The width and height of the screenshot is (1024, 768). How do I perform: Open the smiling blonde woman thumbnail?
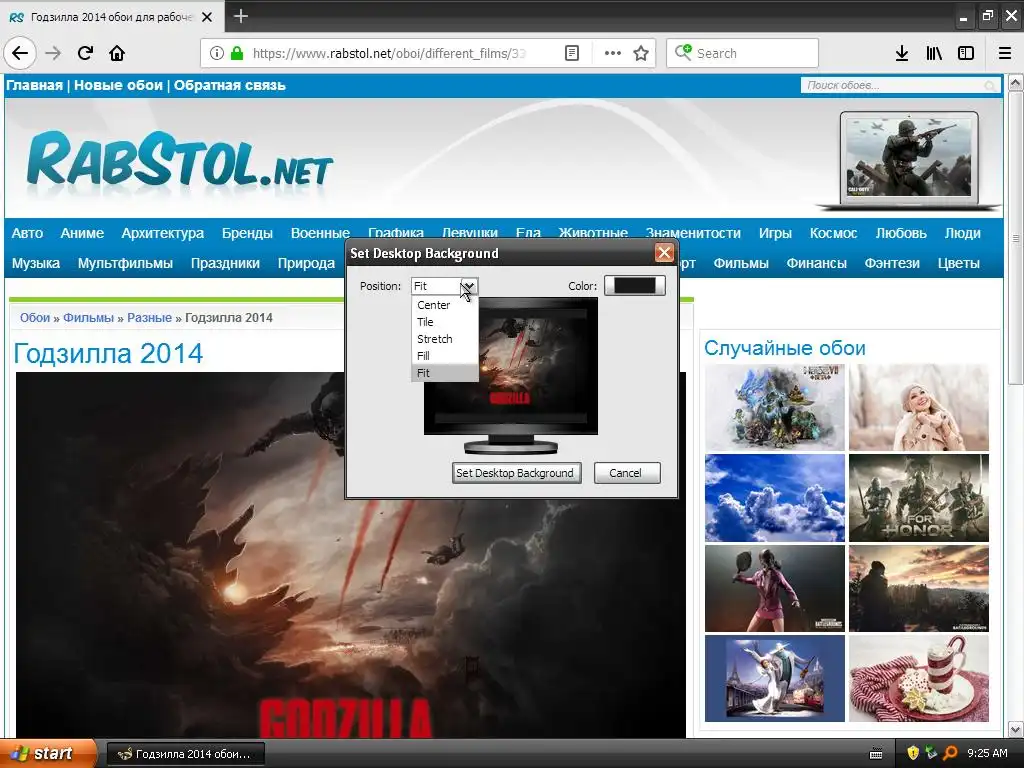coord(919,408)
